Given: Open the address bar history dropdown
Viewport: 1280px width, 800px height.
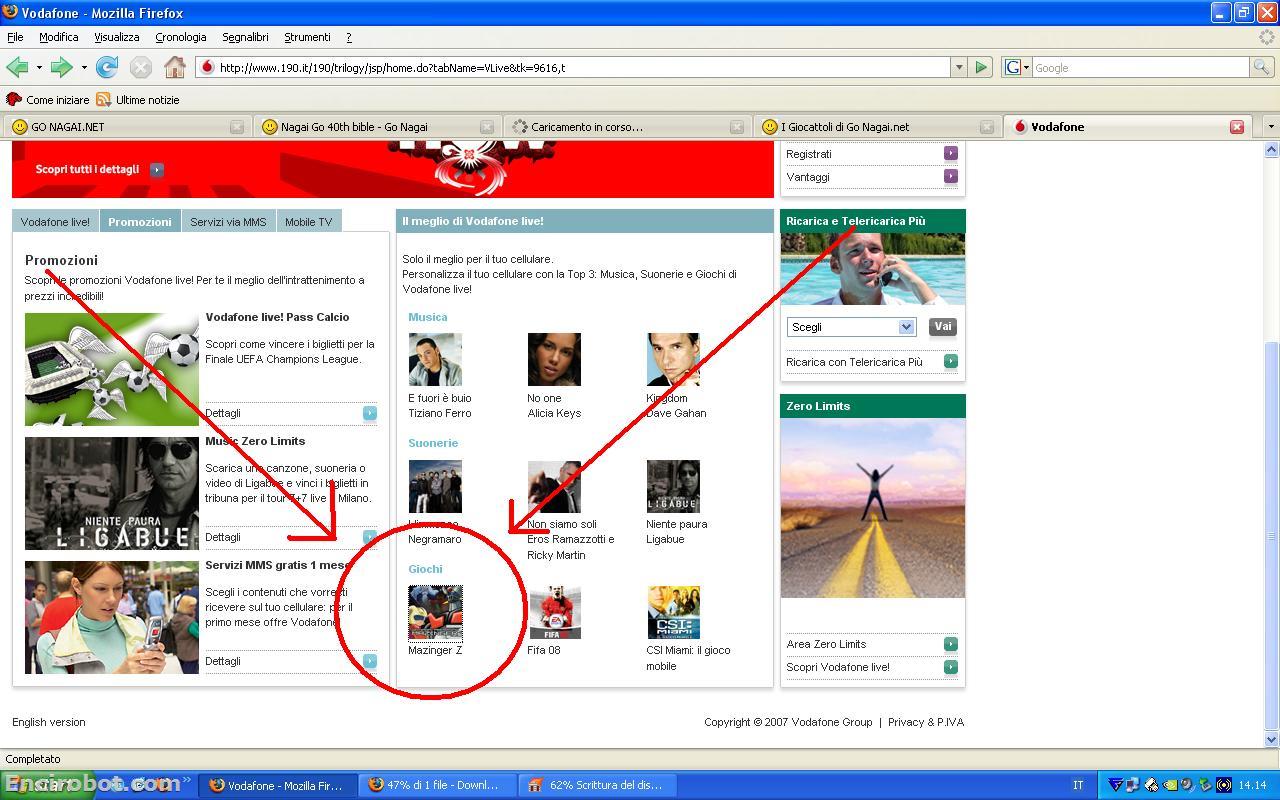Looking at the screenshot, I should tap(959, 67).
